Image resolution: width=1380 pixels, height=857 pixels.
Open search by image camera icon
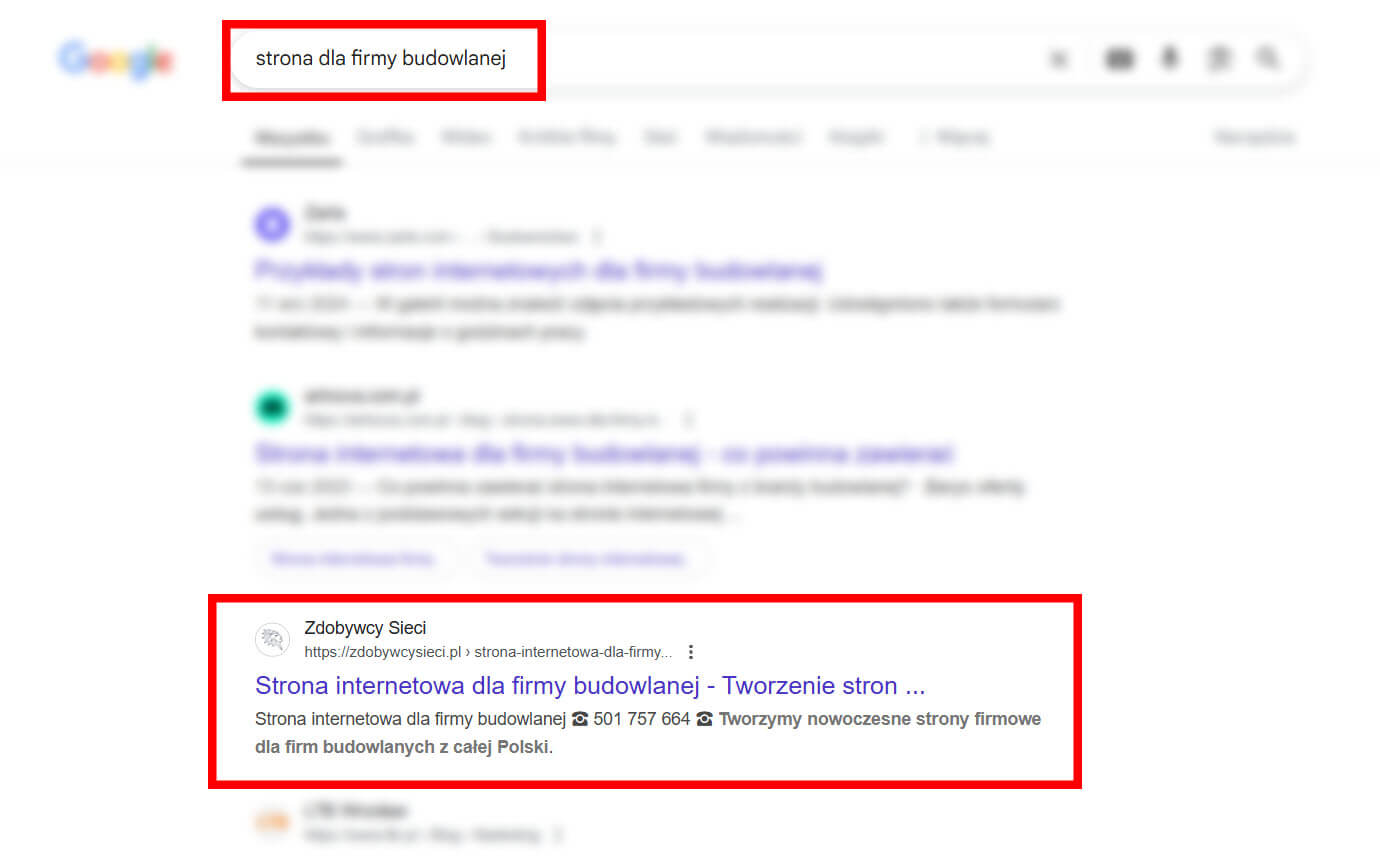coord(1218,60)
